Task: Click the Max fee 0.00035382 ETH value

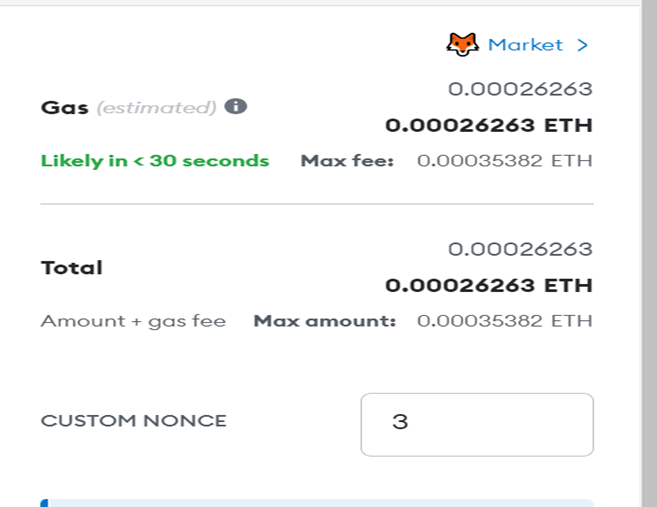Action: (x=504, y=160)
